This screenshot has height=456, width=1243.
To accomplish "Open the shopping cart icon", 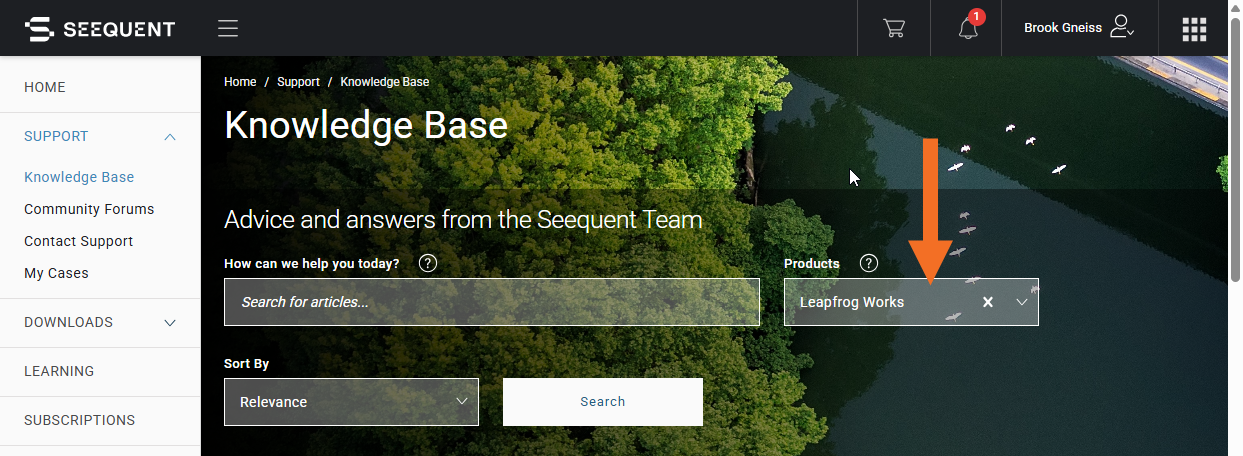I will pos(893,28).
